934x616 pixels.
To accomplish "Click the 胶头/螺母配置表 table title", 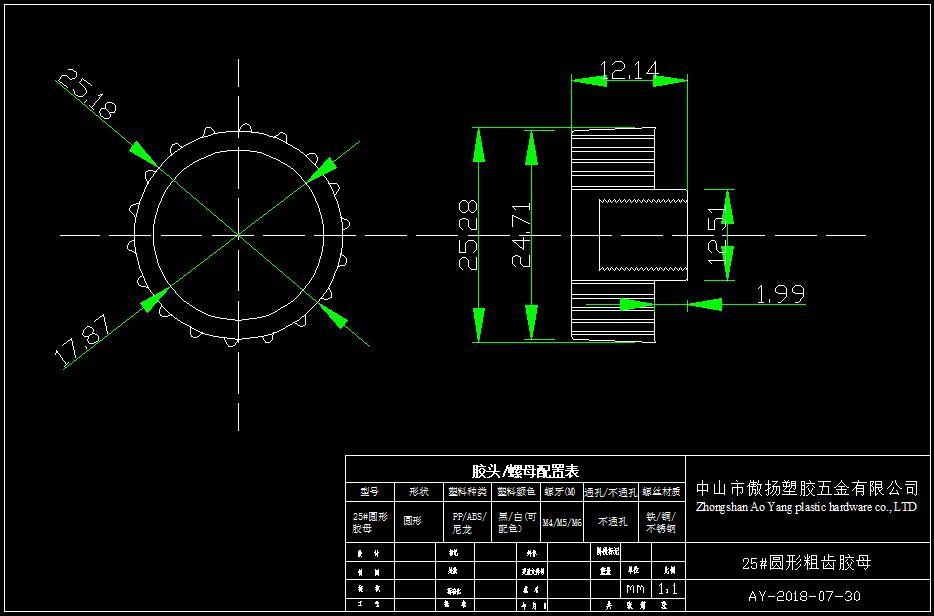I will point(525,472).
